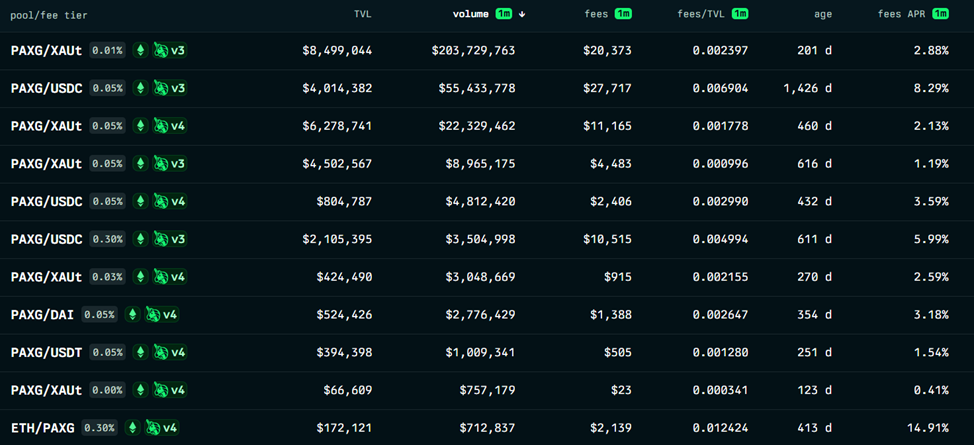
Task: Click the $8,499,044 TVL value
Action: point(337,51)
